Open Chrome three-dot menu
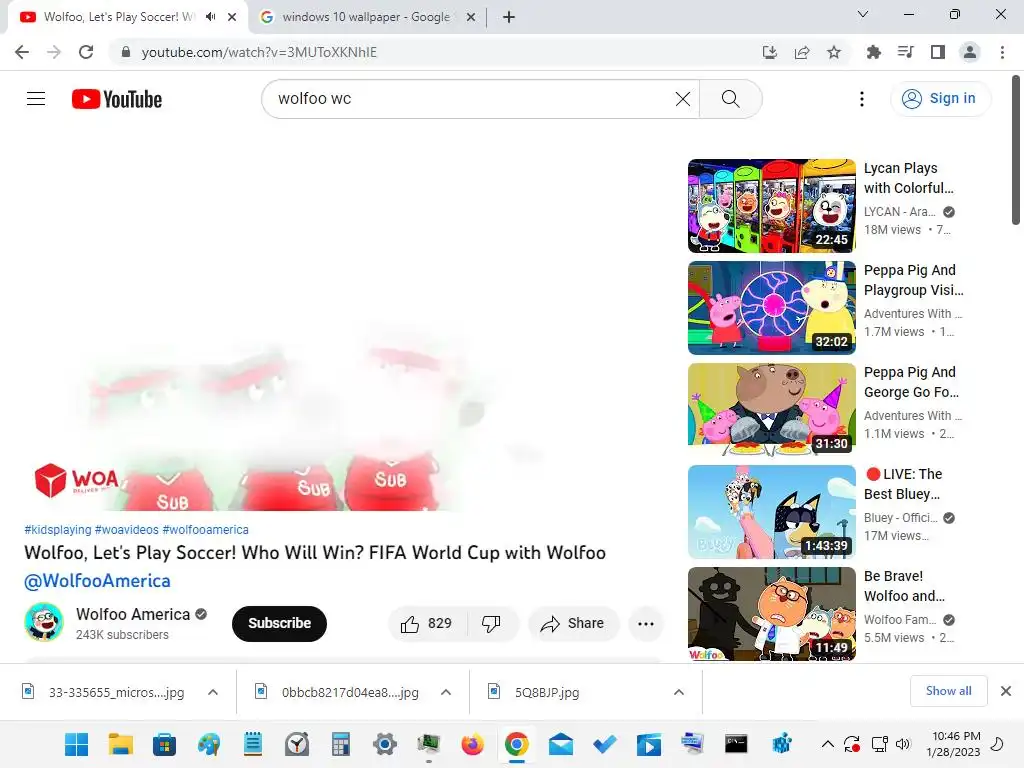This screenshot has height=768, width=1024. 1002,52
